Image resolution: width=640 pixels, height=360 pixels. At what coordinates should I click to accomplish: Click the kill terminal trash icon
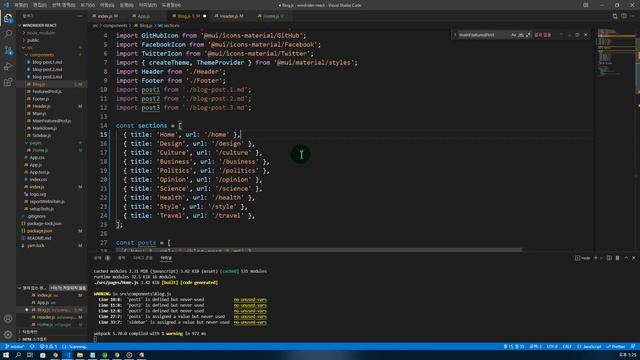617,258
